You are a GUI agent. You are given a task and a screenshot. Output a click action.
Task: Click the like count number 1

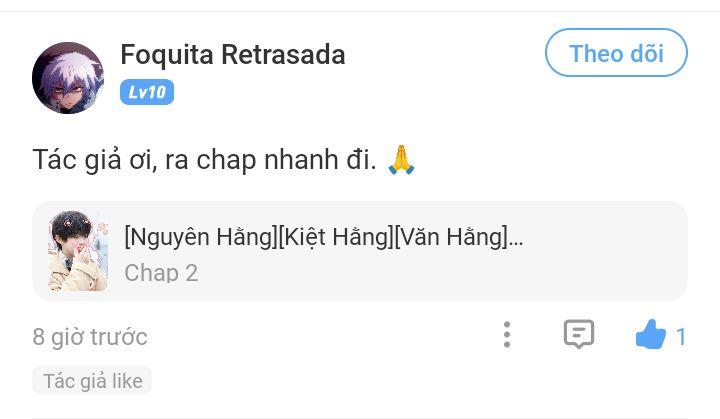click(681, 337)
